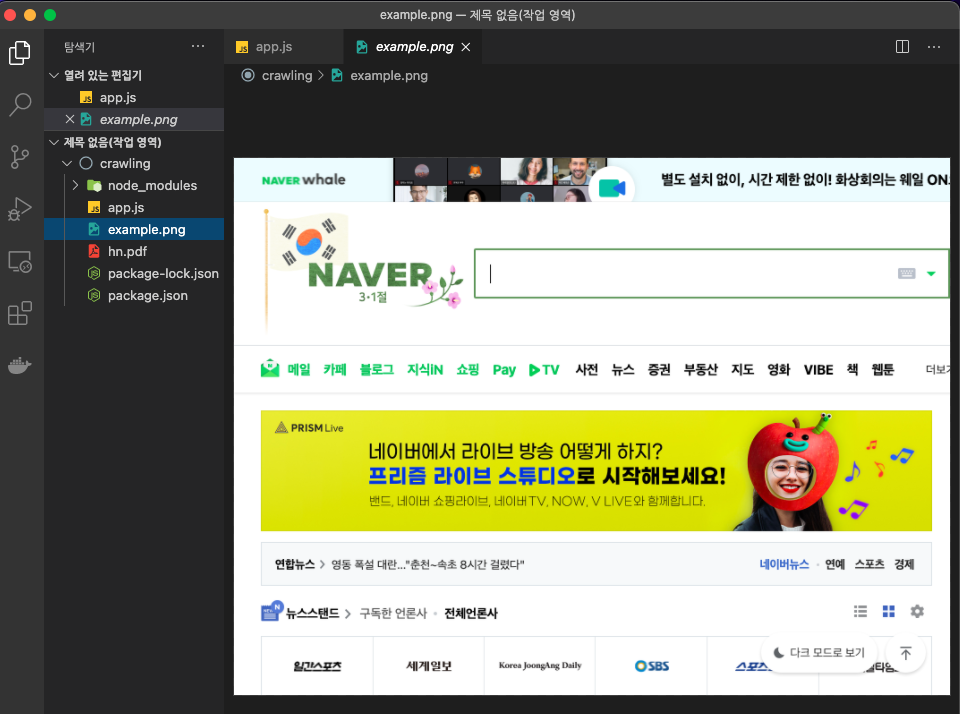Open Explorer panel more actions menu
This screenshot has width=960, height=714.
coord(198,47)
